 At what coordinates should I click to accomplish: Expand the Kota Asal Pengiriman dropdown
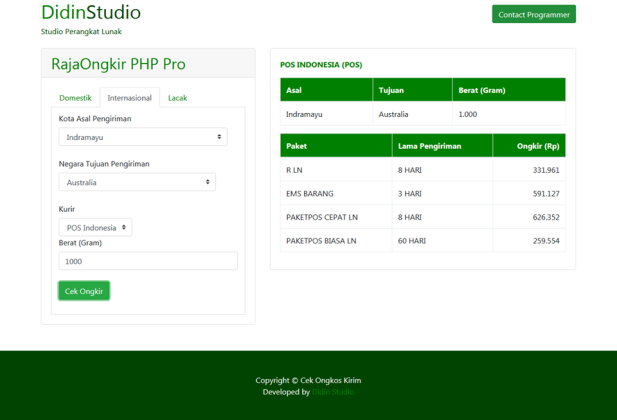[x=143, y=137]
